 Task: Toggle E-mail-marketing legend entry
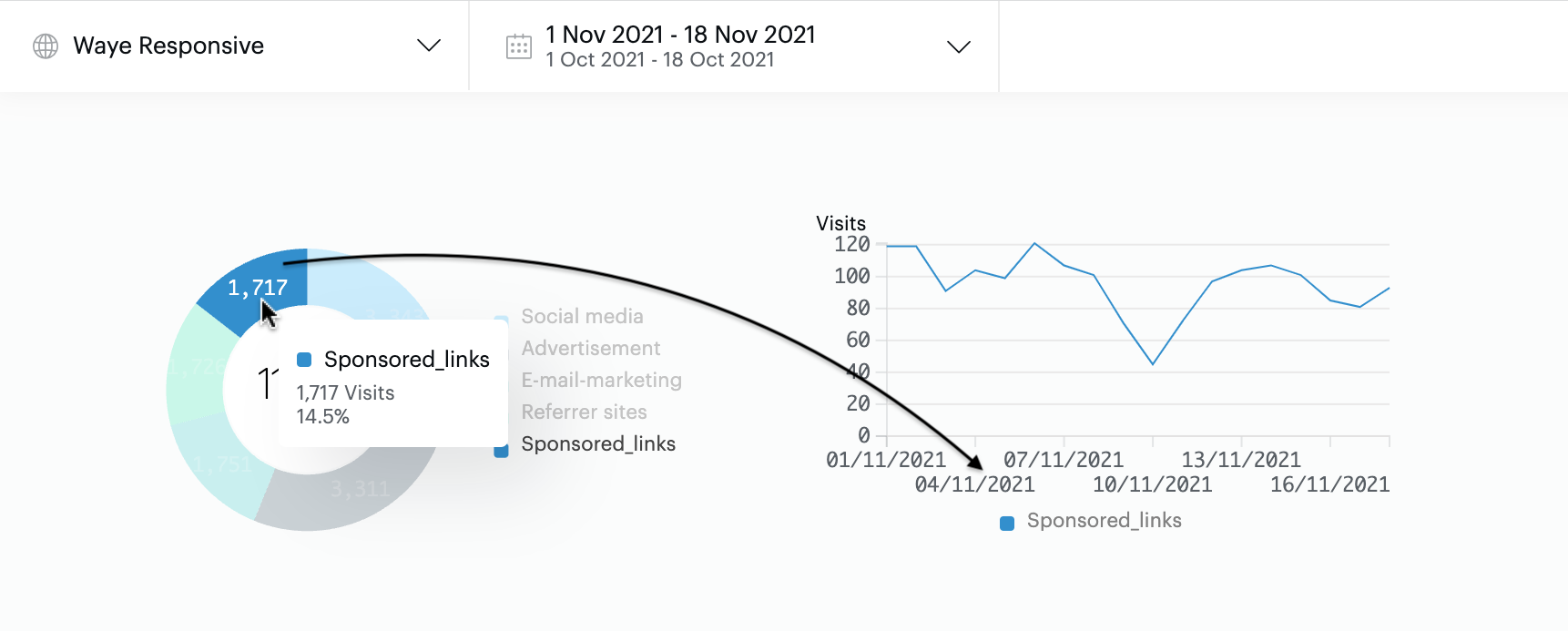coord(601,380)
